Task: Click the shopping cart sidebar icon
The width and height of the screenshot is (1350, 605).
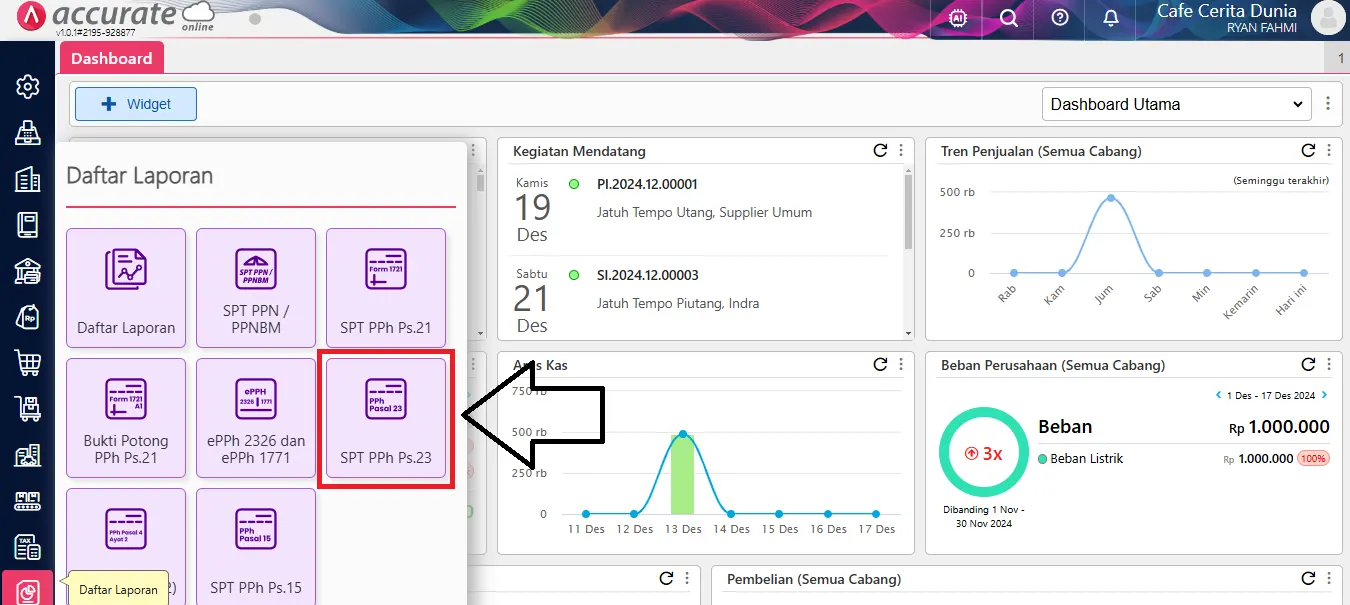Action: (28, 362)
